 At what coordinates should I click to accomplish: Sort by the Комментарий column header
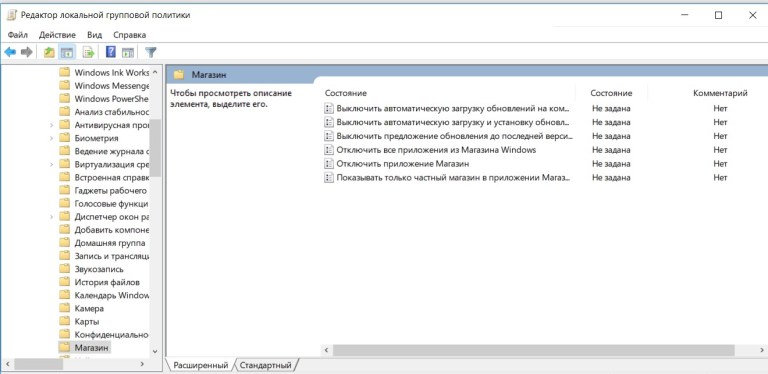(x=720, y=93)
